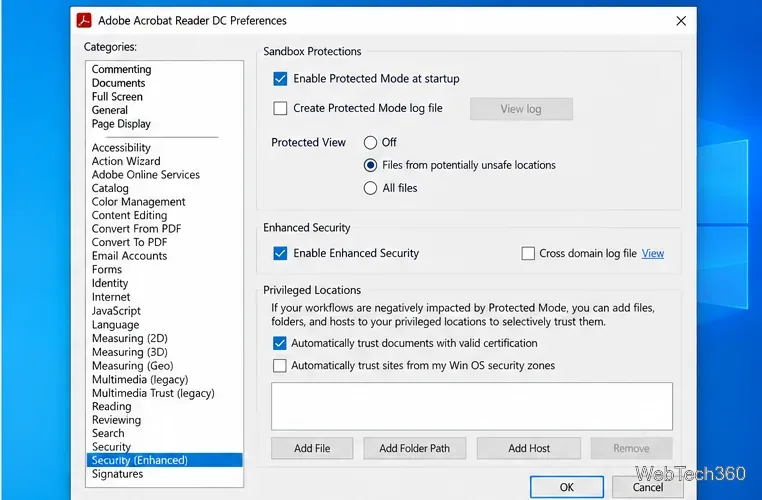
Task: Open the Full Screen category
Action: 117,97
